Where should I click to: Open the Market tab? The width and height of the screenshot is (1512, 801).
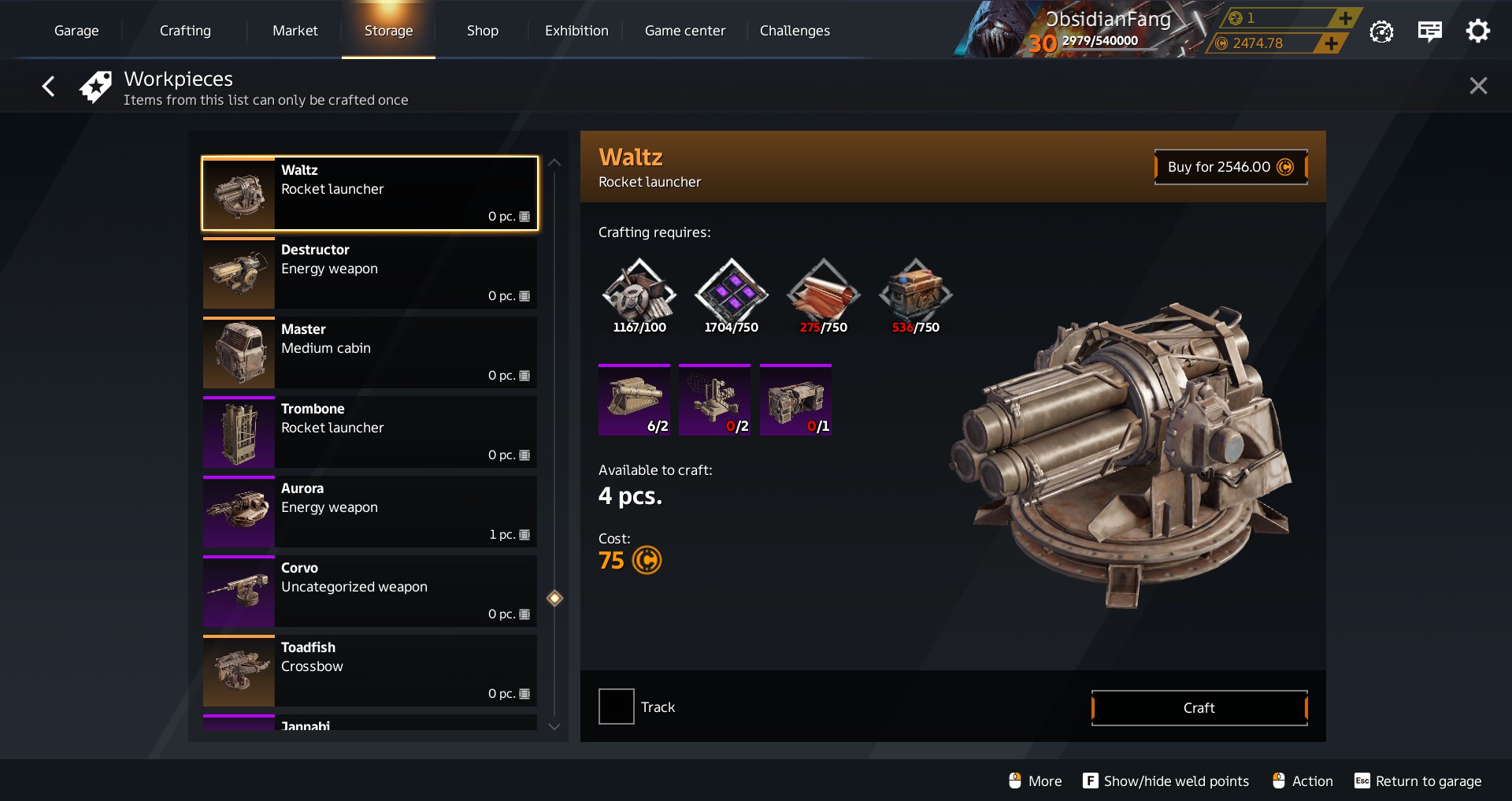coord(295,31)
